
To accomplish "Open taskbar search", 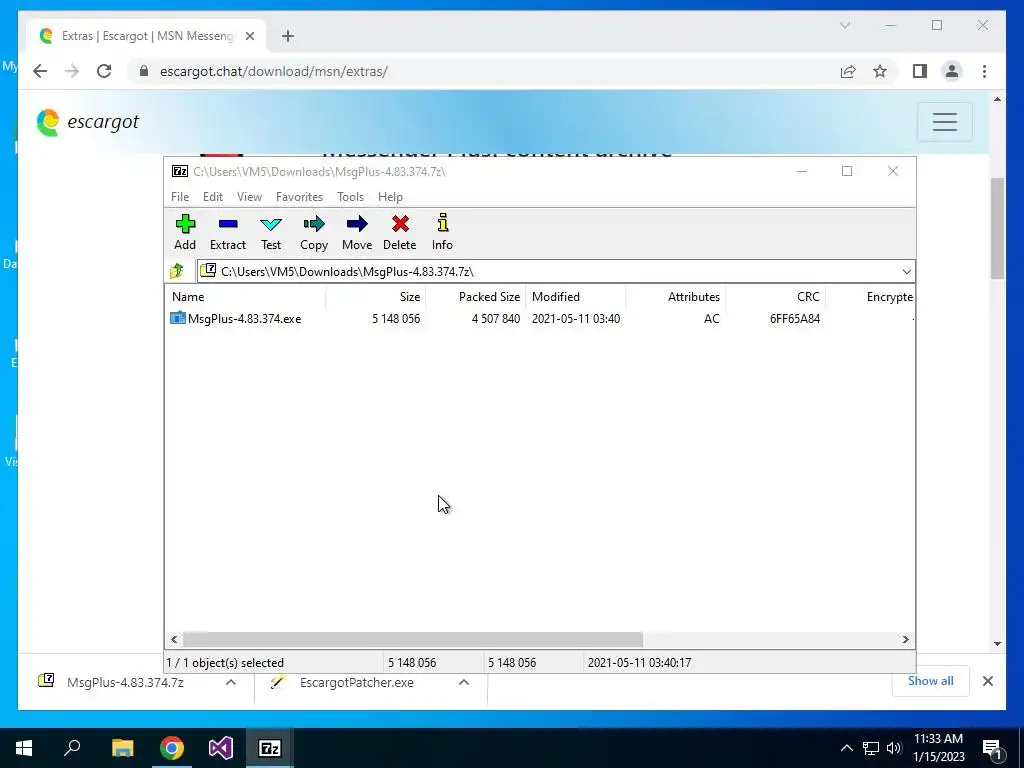I will 72,747.
